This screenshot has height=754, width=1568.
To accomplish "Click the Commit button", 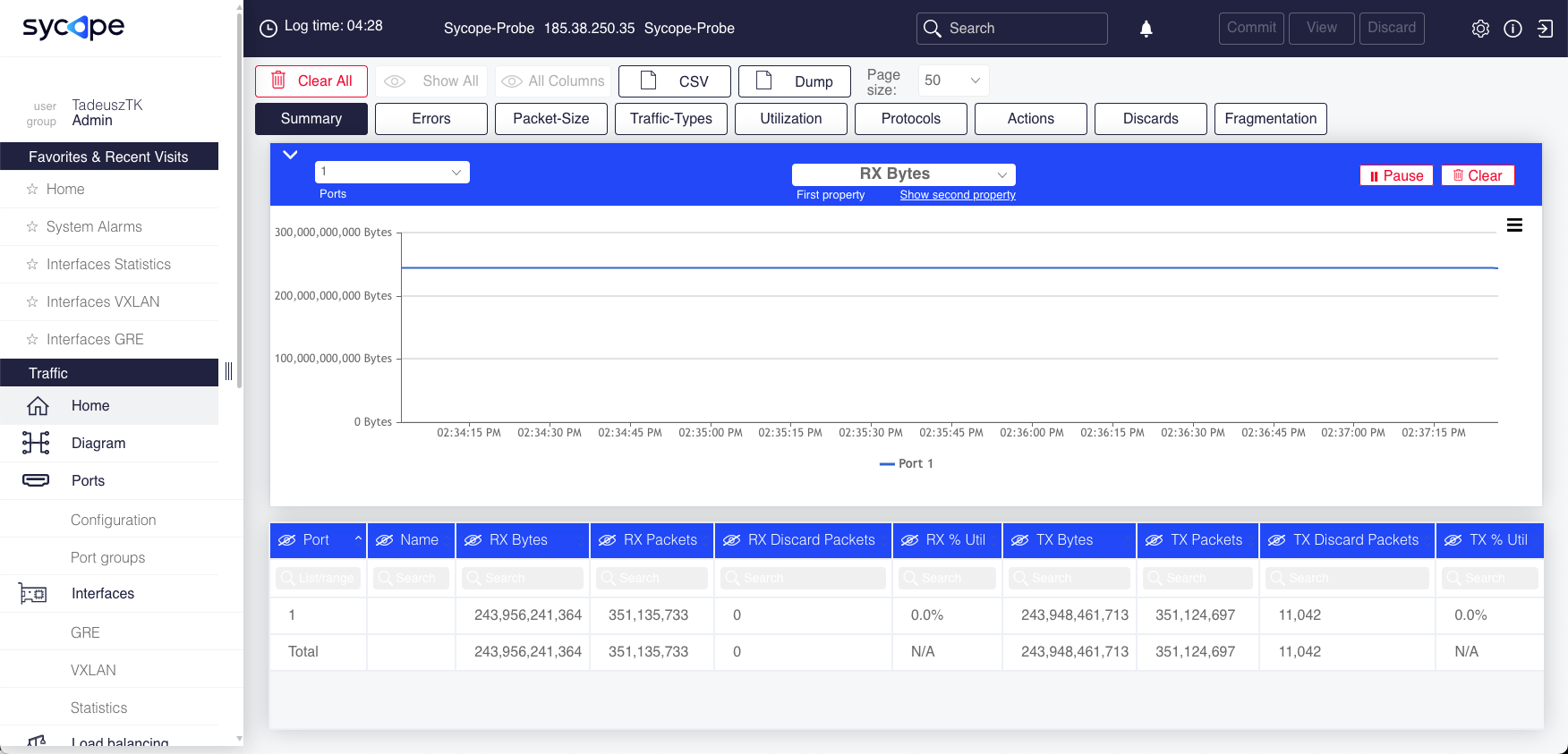I will pyautogui.click(x=1251, y=28).
